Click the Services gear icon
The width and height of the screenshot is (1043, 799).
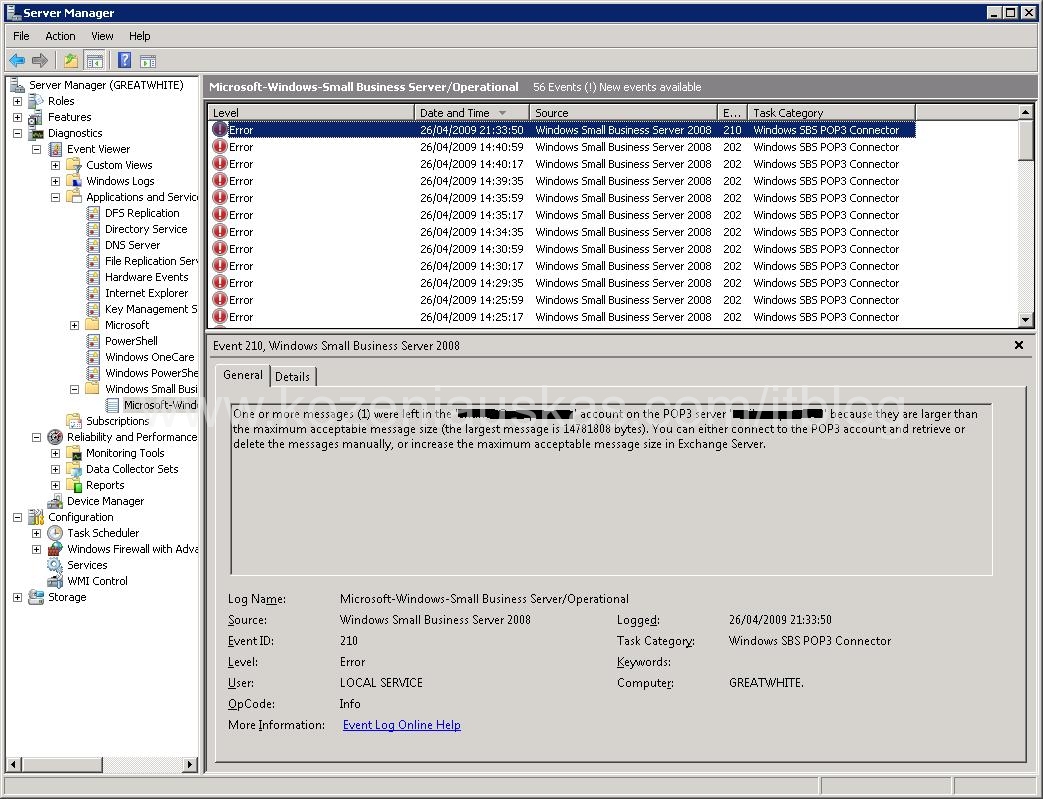[x=55, y=565]
